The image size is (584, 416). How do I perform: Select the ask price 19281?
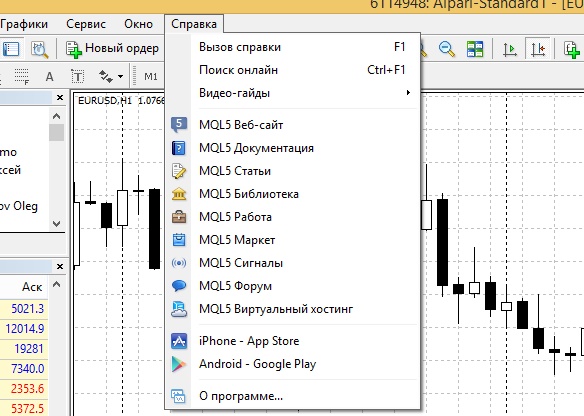point(29,349)
